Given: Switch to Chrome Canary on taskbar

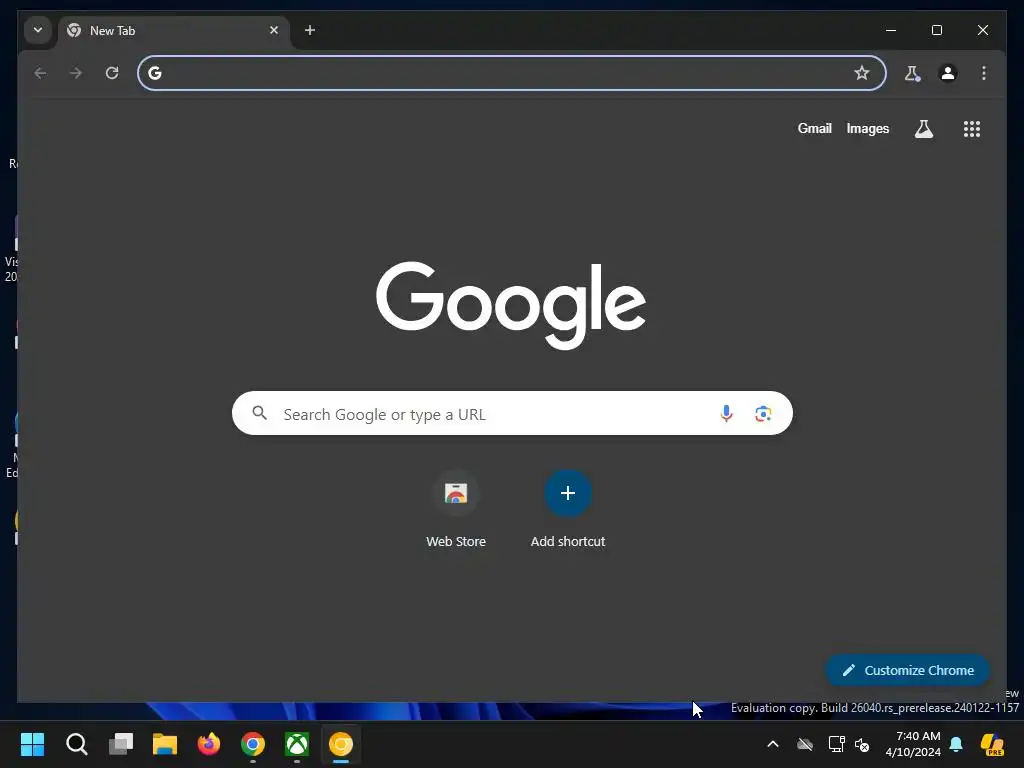Looking at the screenshot, I should click(x=341, y=744).
